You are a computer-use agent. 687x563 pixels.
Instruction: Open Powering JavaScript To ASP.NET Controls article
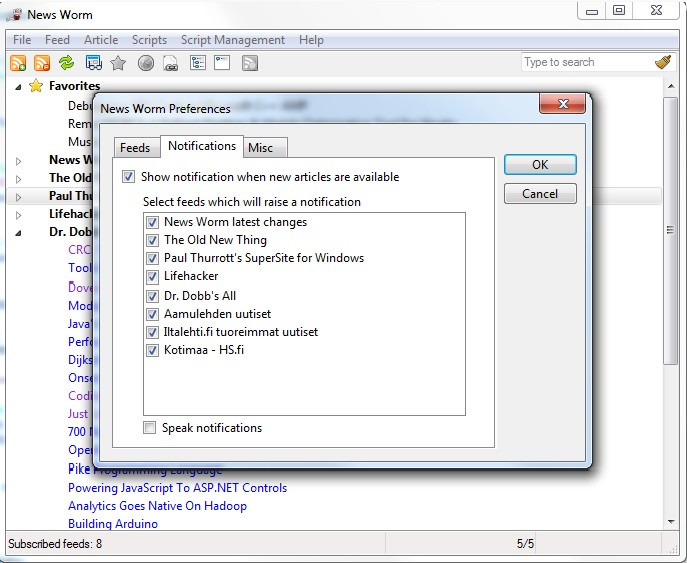coord(177,488)
